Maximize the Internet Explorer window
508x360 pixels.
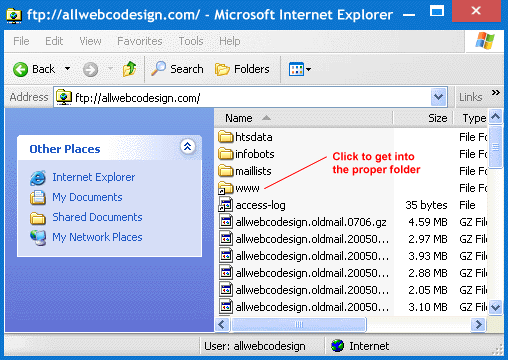(437, 11)
